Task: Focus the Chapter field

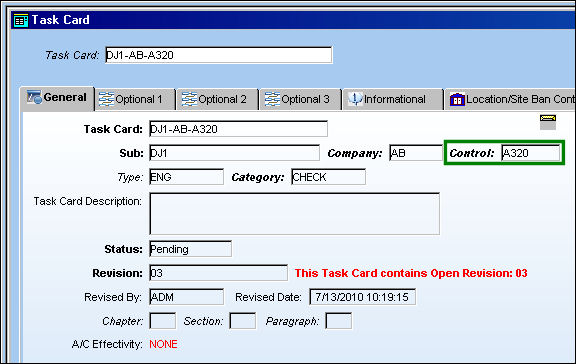Action: [163, 321]
